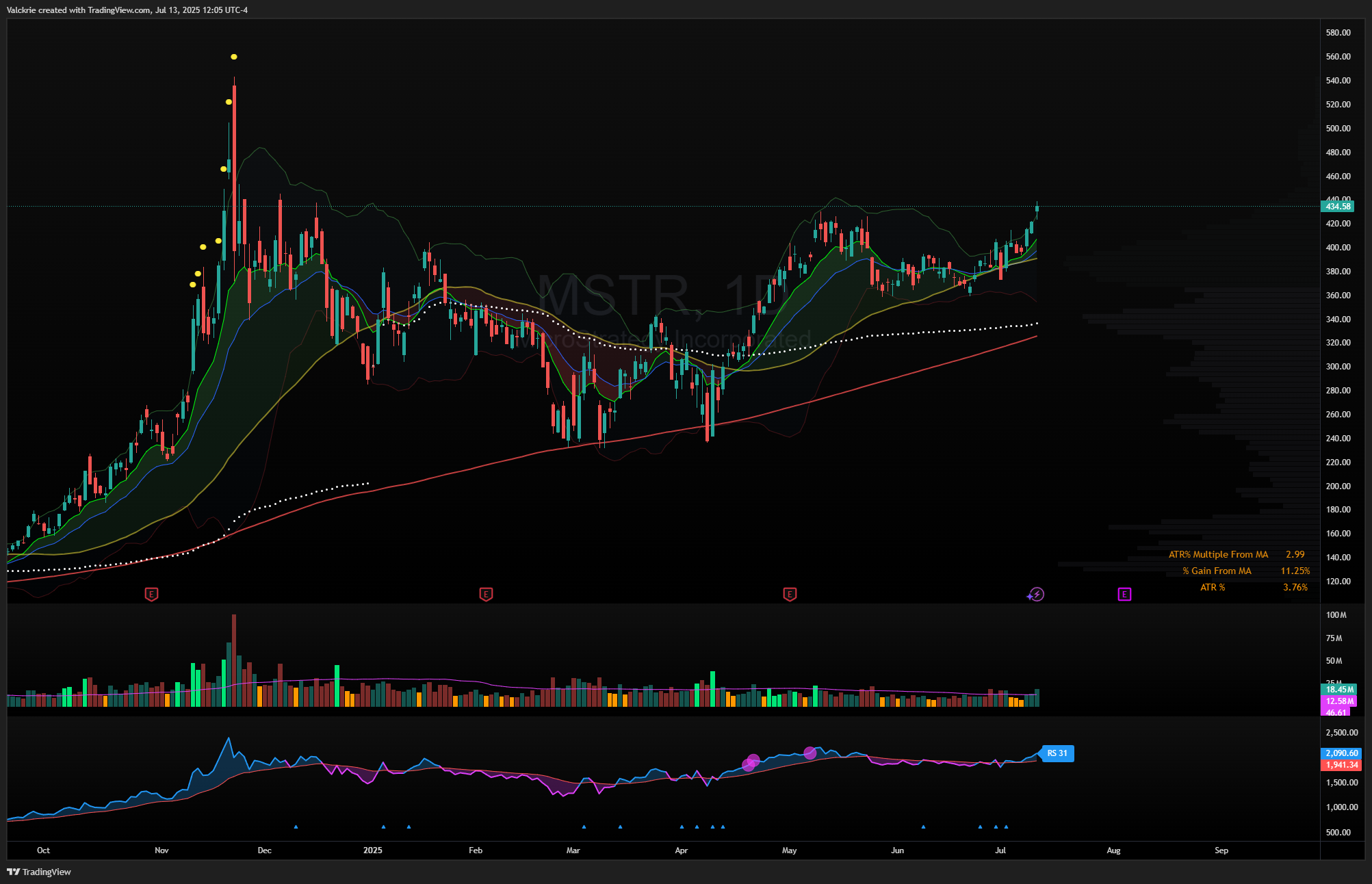Click the 'ATR% Multiple From MA' label
1372x884 pixels.
coord(1218,554)
